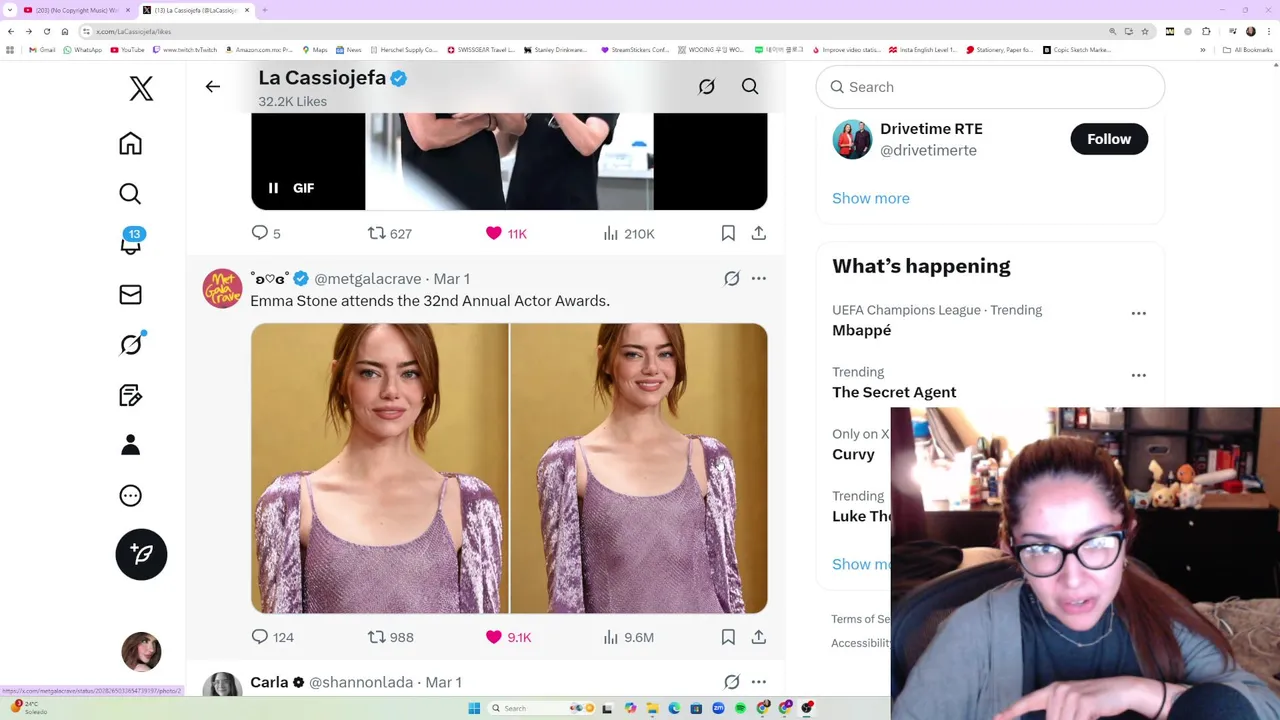Open a new browser tab
Screen dimensions: 1280x720
[265, 10]
